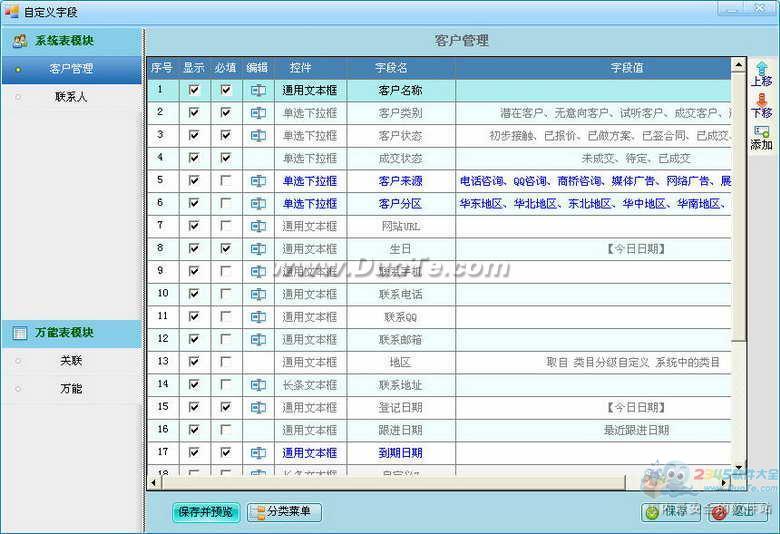The width and height of the screenshot is (780, 534).
Task: Click edit icon for 生日 row
Action: (x=258, y=249)
